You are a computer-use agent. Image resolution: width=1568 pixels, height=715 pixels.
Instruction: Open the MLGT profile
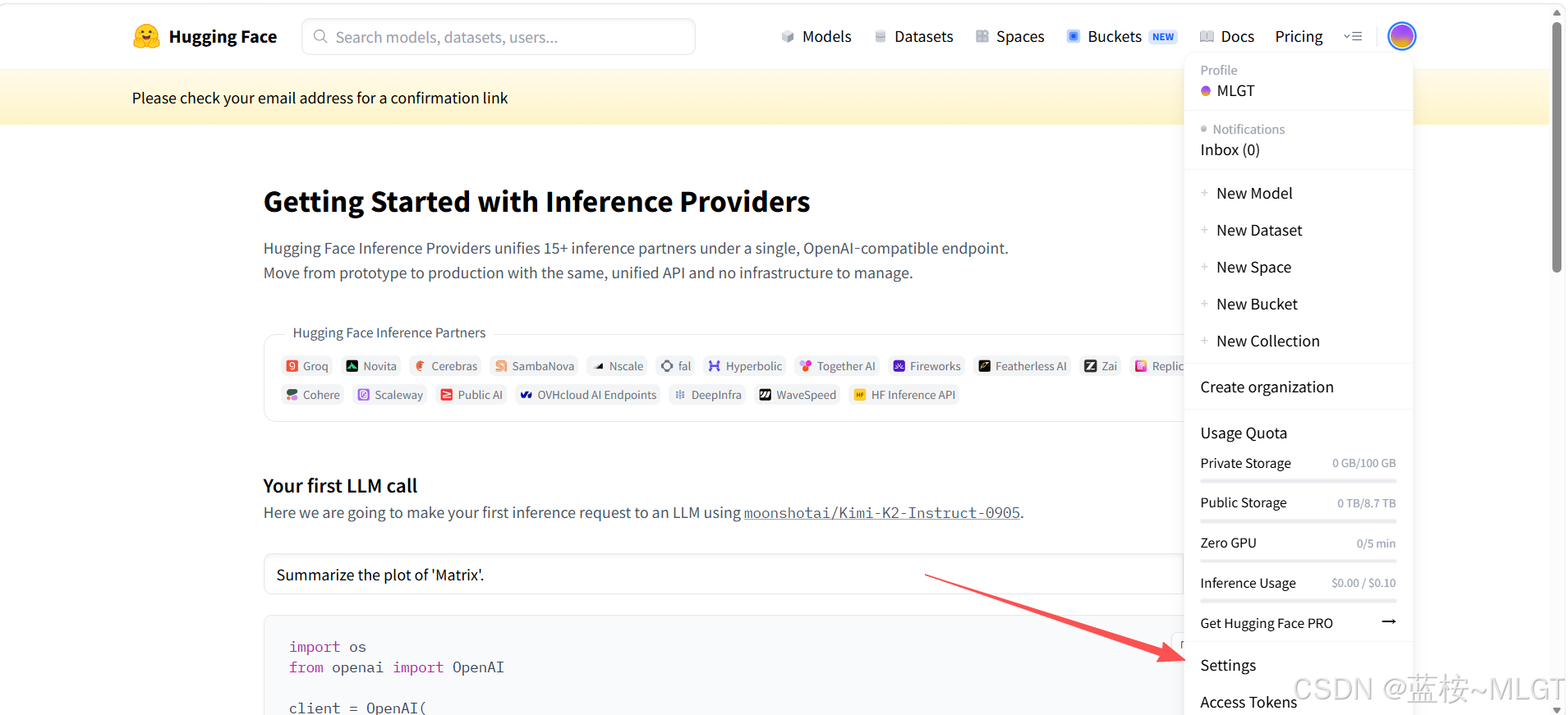pos(1235,91)
